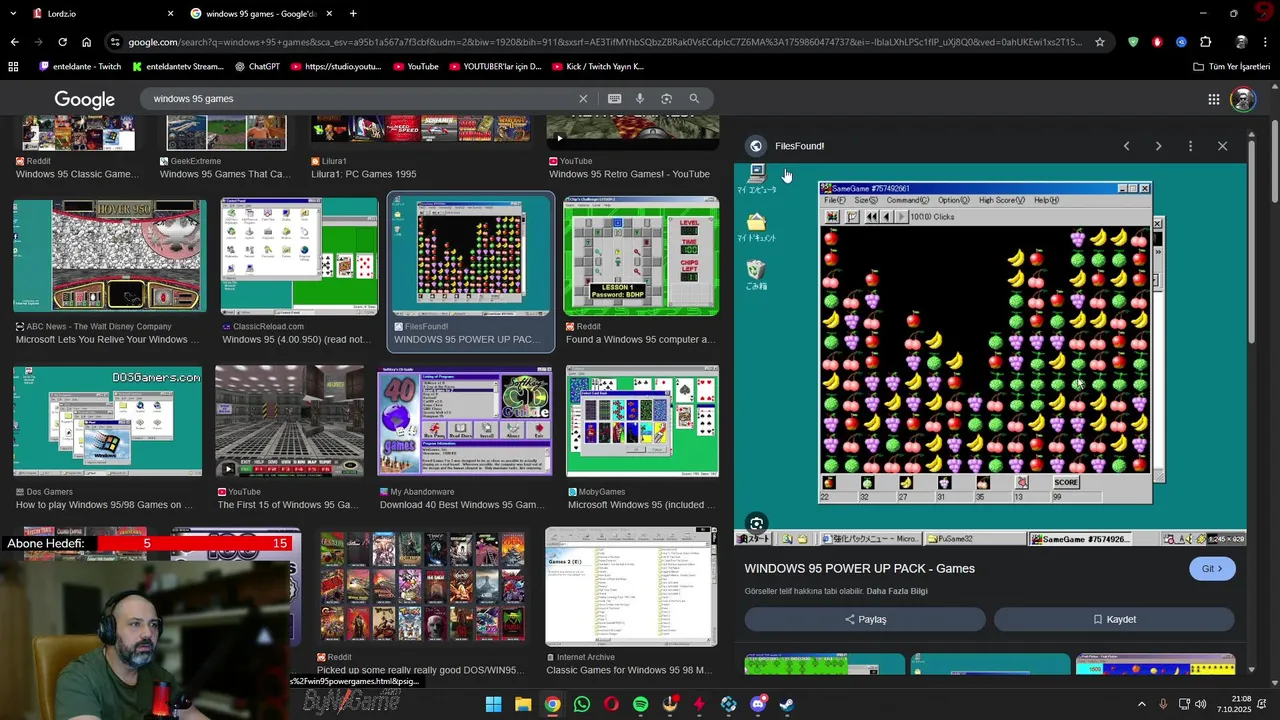The width and height of the screenshot is (1280, 720).
Task: Focus the Google search input field
Action: pyautogui.click(x=360, y=99)
